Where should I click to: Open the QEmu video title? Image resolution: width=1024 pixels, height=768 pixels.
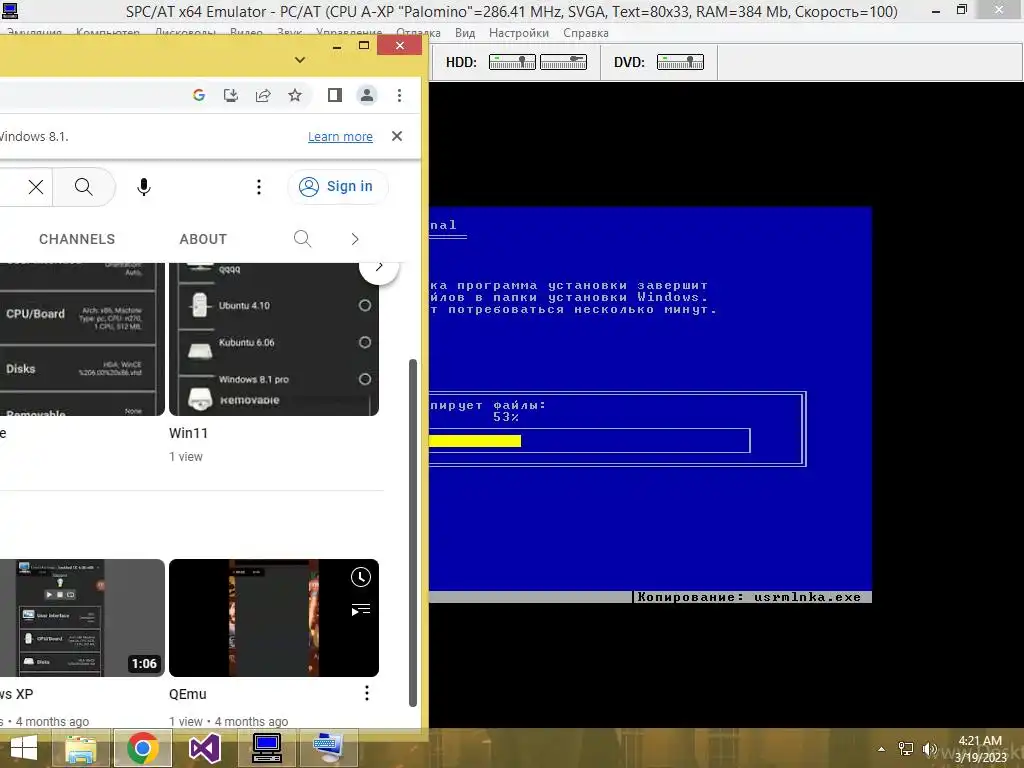(187, 694)
